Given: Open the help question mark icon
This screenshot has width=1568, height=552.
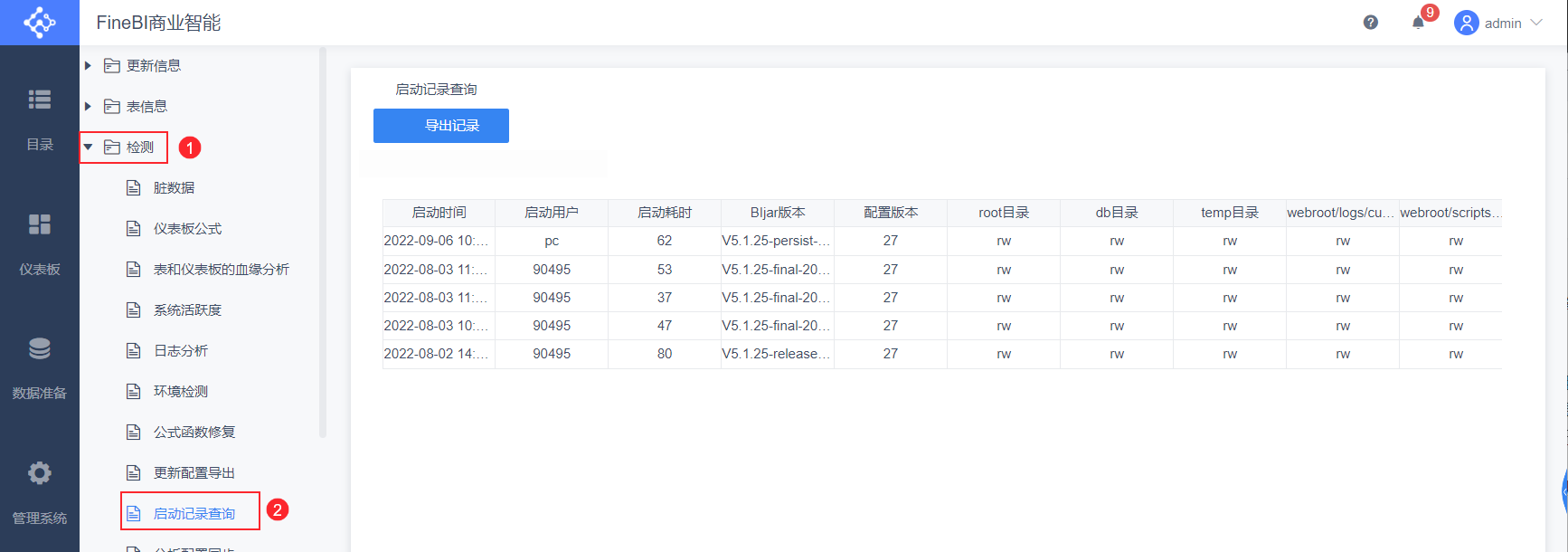Looking at the screenshot, I should [x=1371, y=23].
